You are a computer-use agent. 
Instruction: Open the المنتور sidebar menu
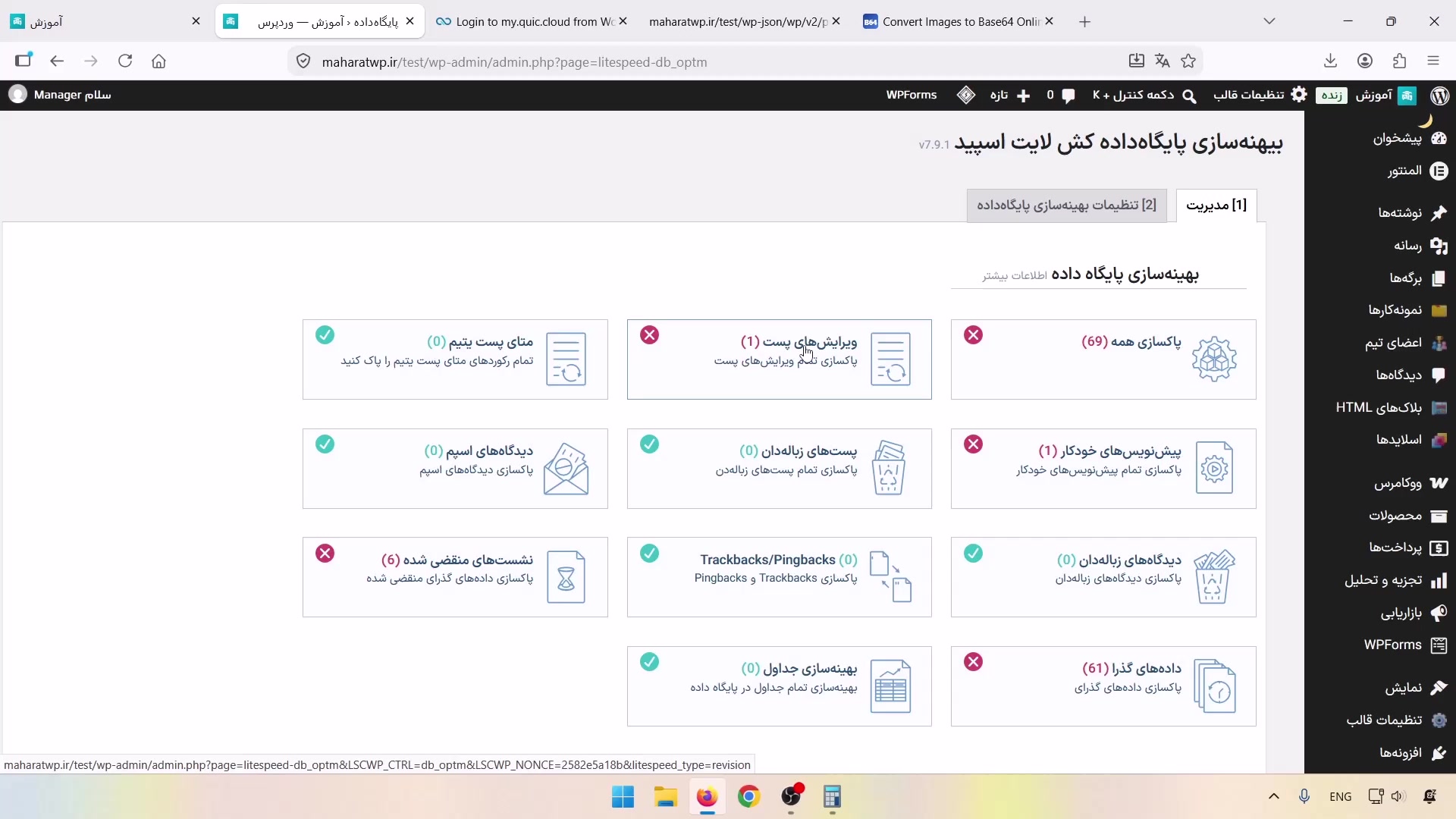click(1417, 171)
